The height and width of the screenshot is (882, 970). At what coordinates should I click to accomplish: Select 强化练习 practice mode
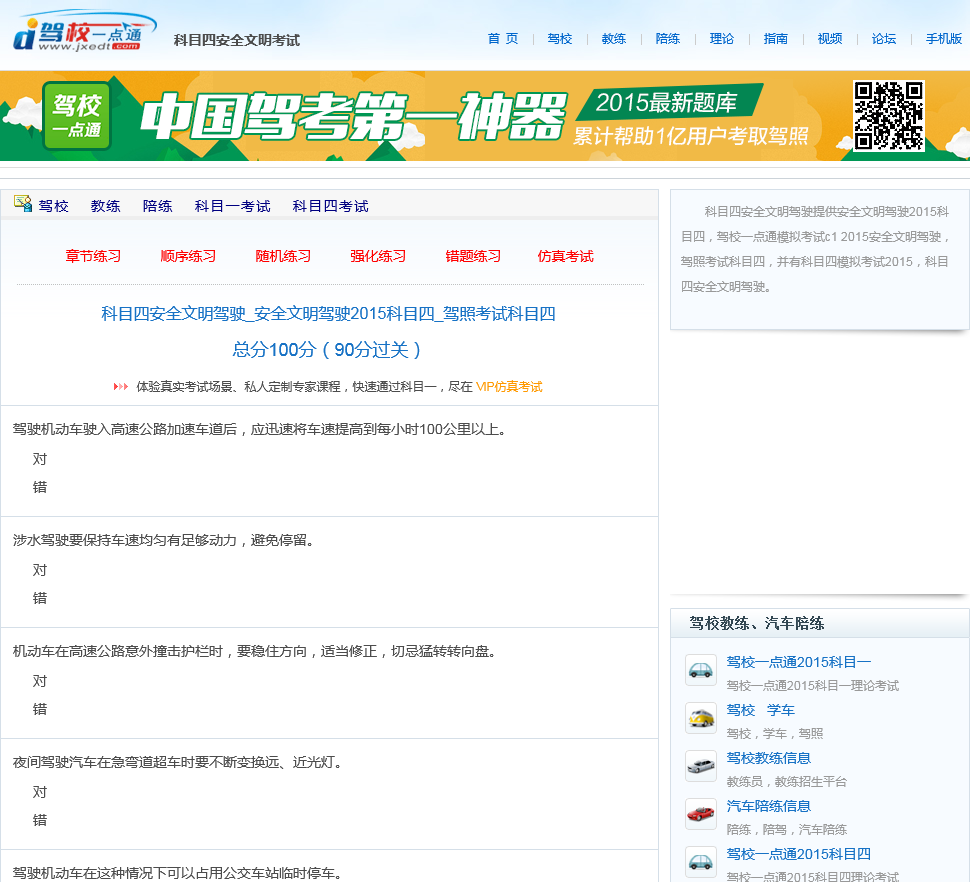[x=378, y=256]
